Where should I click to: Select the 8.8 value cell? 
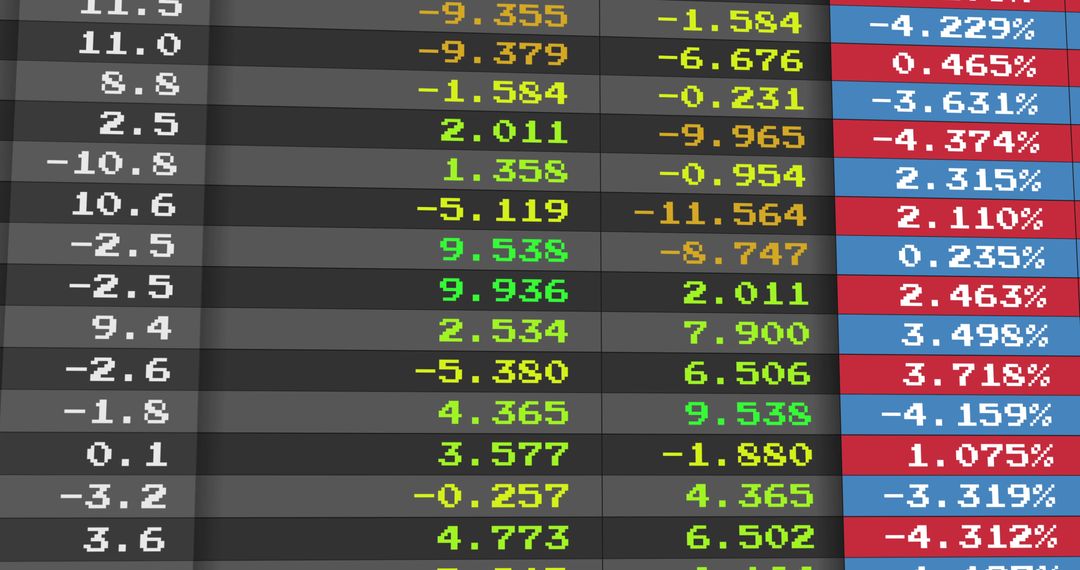141,84
